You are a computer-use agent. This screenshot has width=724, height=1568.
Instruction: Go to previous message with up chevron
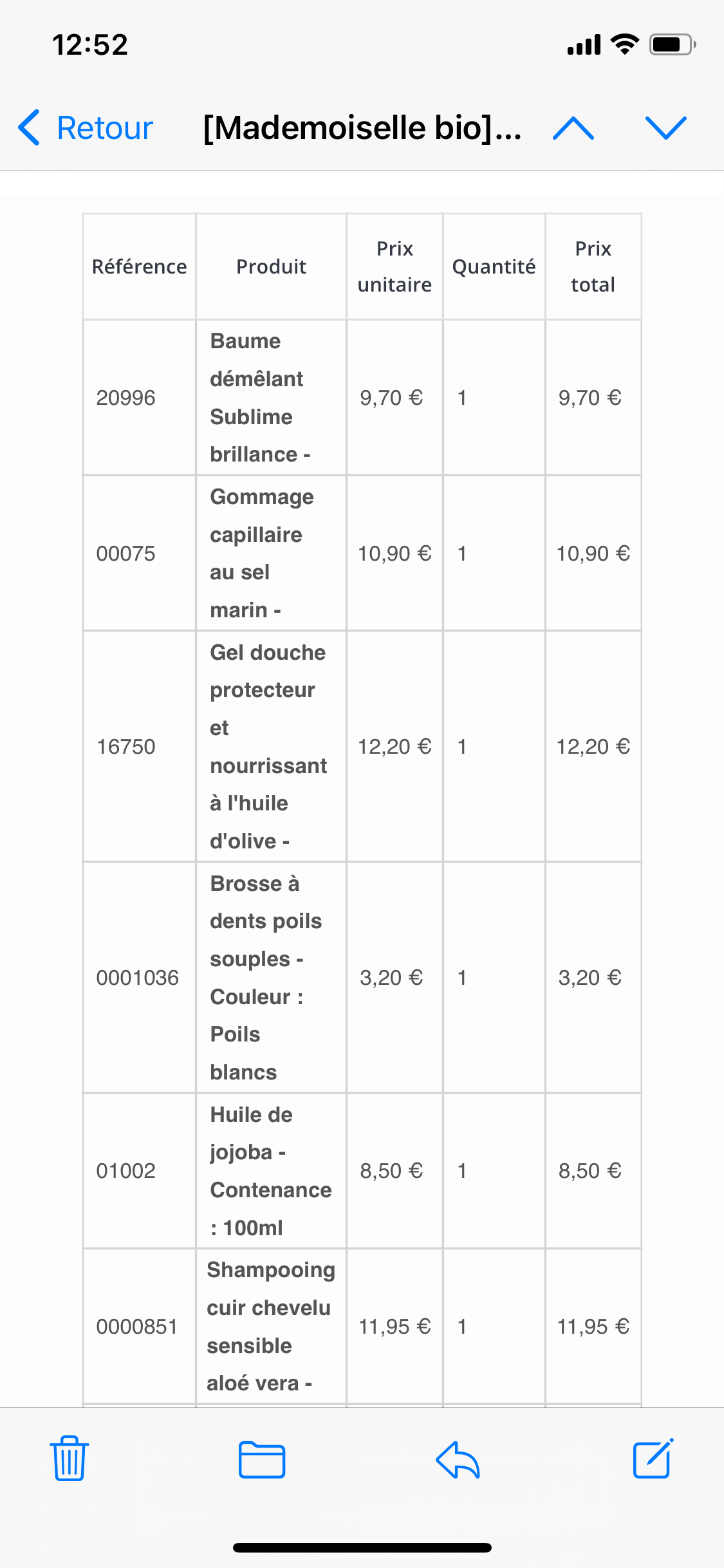[573, 128]
